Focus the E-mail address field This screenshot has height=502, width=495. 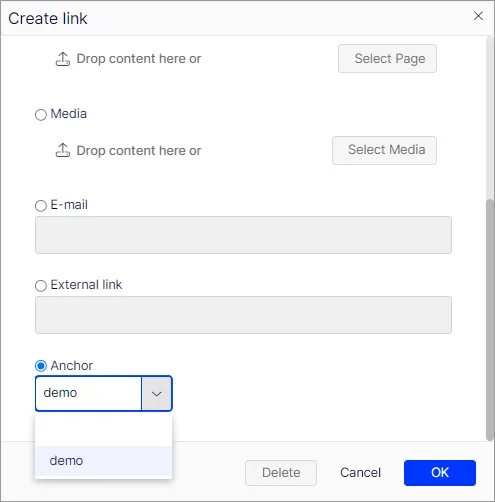pos(243,235)
